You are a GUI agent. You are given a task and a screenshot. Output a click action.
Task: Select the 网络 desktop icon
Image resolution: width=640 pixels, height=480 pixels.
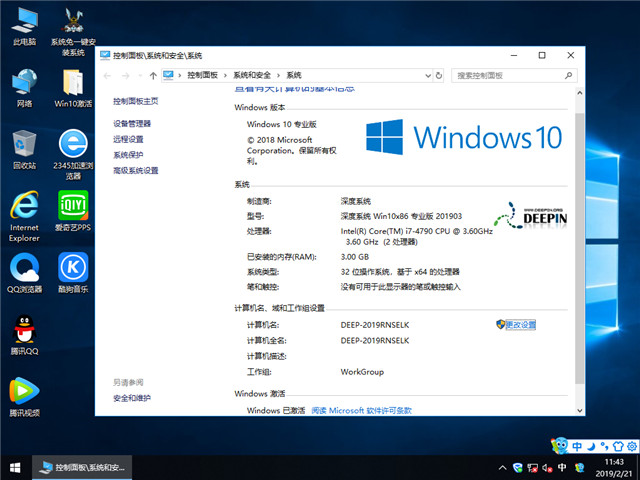[x=24, y=88]
